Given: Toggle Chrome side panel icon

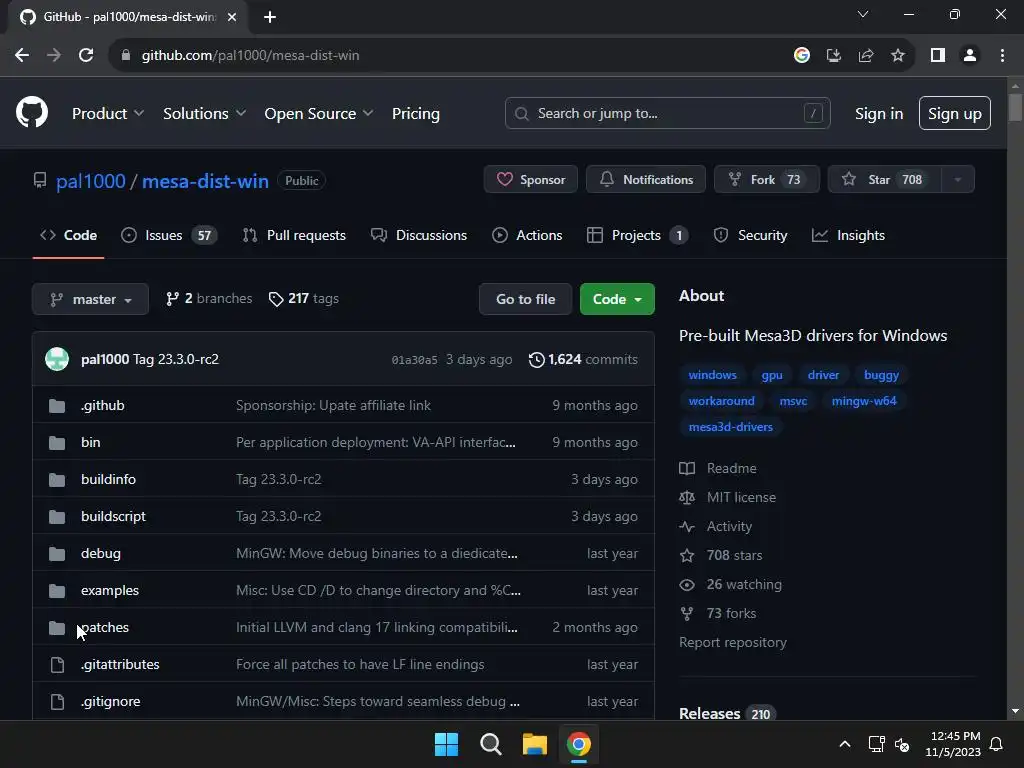Looking at the screenshot, I should [938, 56].
